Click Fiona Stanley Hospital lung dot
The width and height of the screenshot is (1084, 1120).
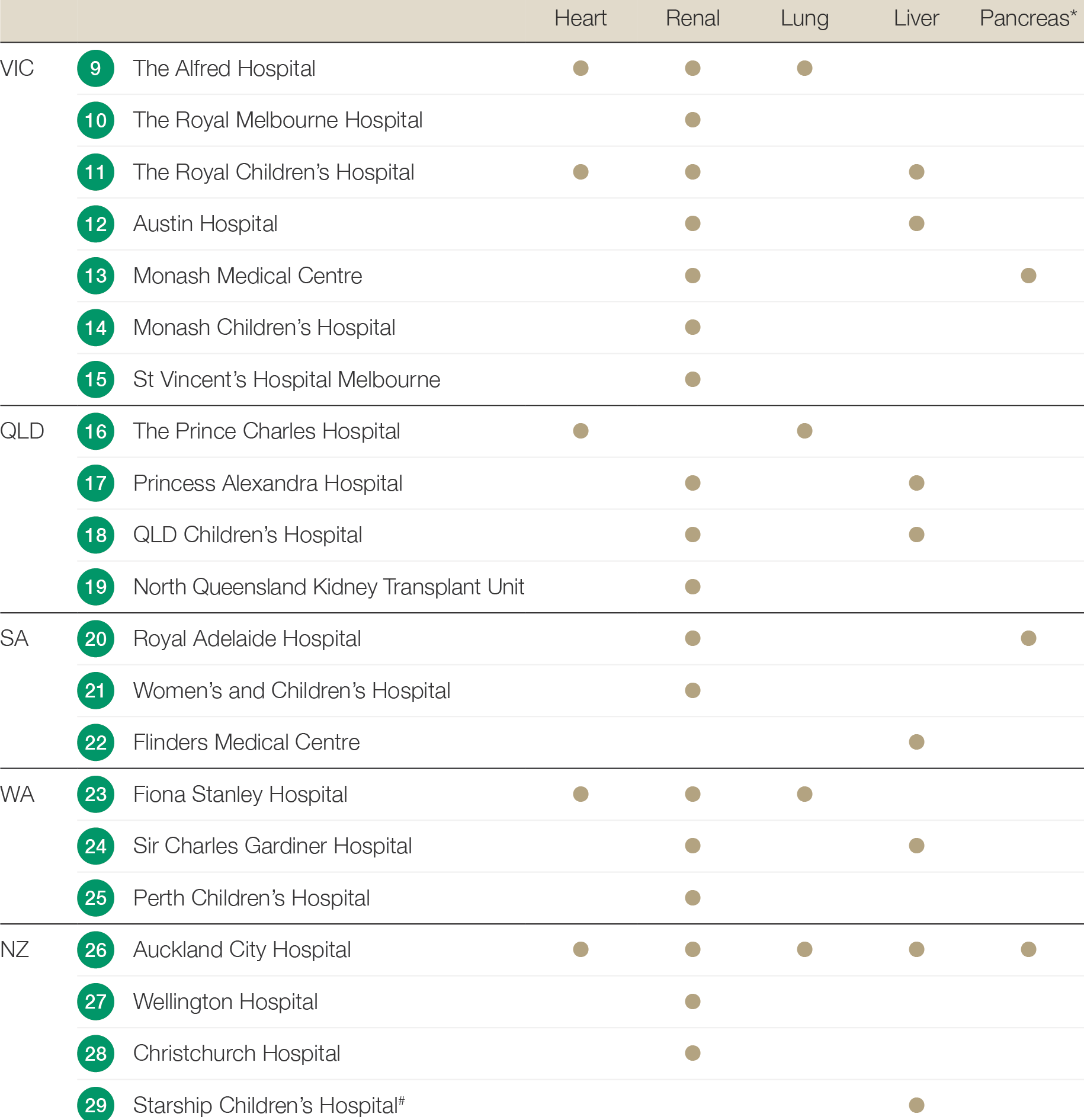tap(804, 794)
